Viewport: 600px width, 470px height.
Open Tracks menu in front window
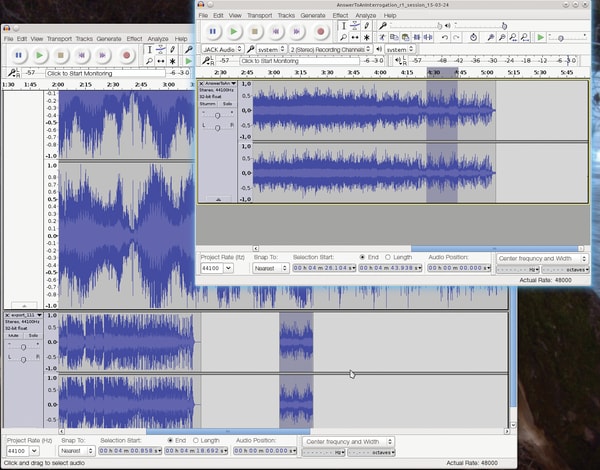coord(286,15)
